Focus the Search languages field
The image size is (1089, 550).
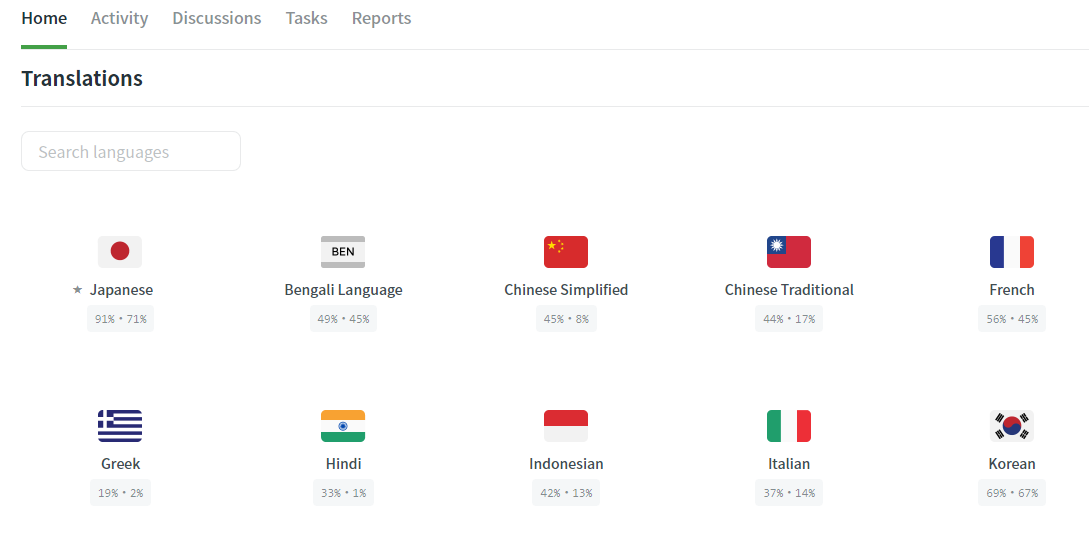(131, 151)
